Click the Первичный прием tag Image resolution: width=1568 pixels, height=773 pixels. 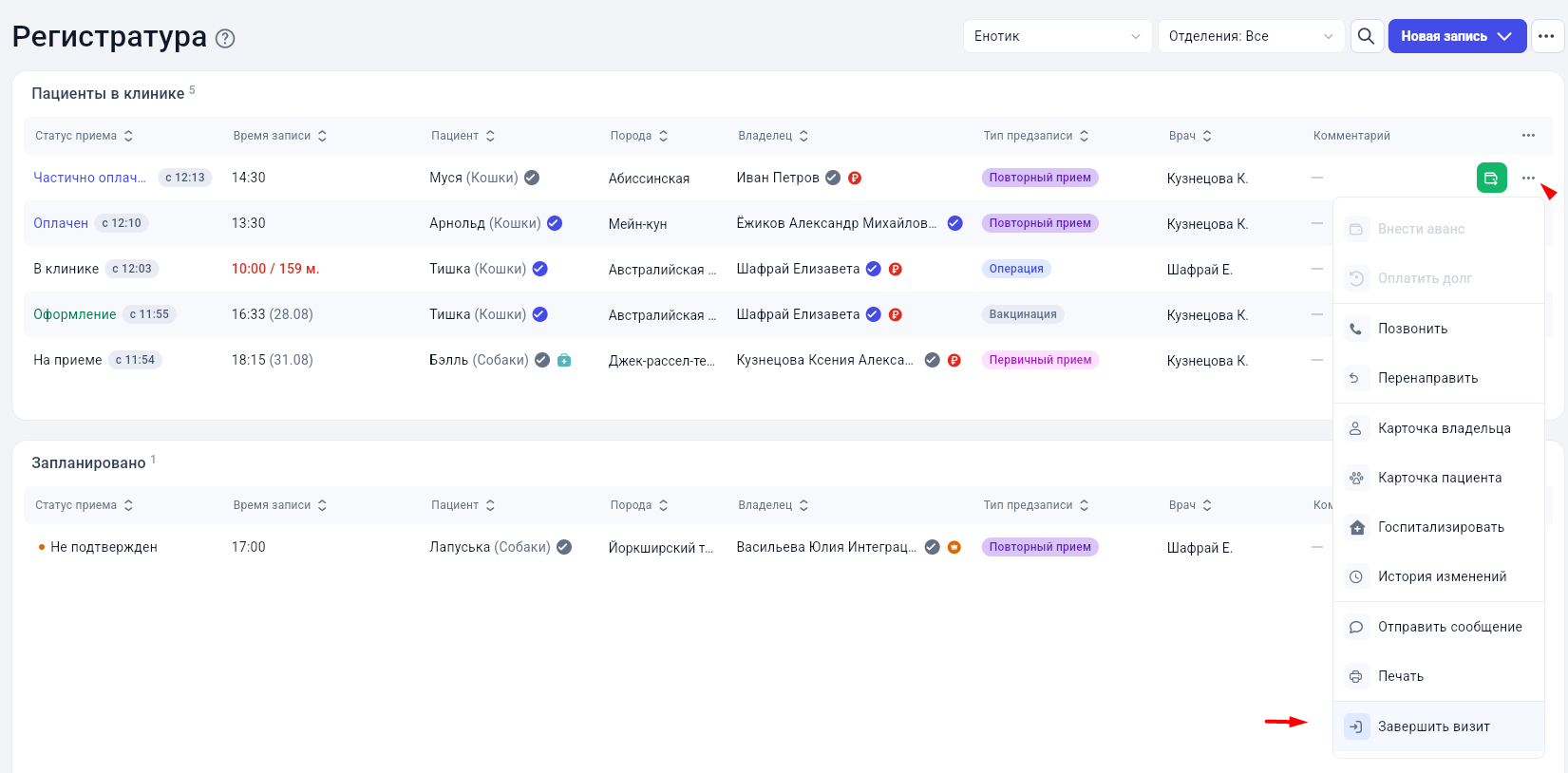point(1040,360)
